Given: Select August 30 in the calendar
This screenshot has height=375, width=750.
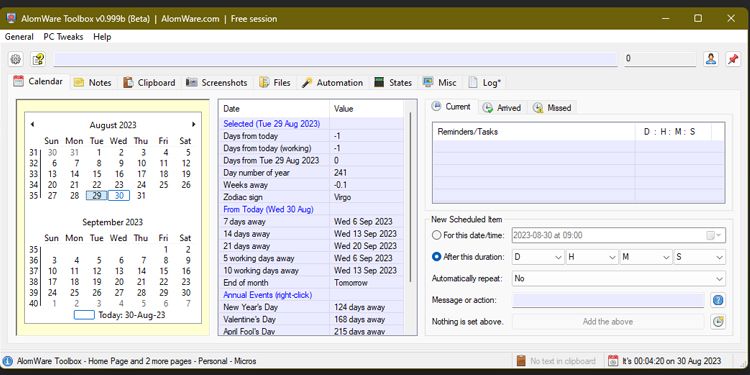Looking at the screenshot, I should 119,196.
